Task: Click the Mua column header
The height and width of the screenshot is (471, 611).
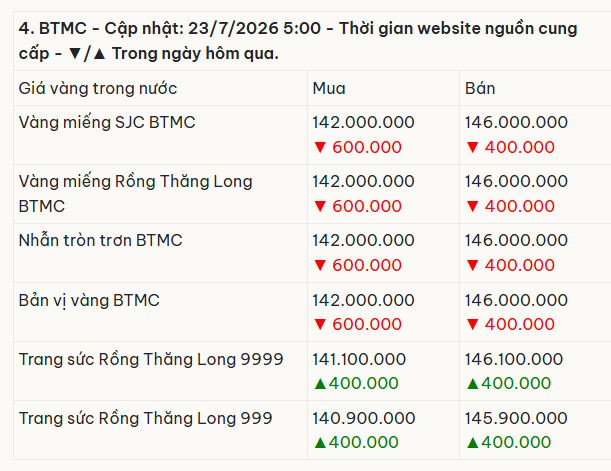Action: (x=329, y=88)
